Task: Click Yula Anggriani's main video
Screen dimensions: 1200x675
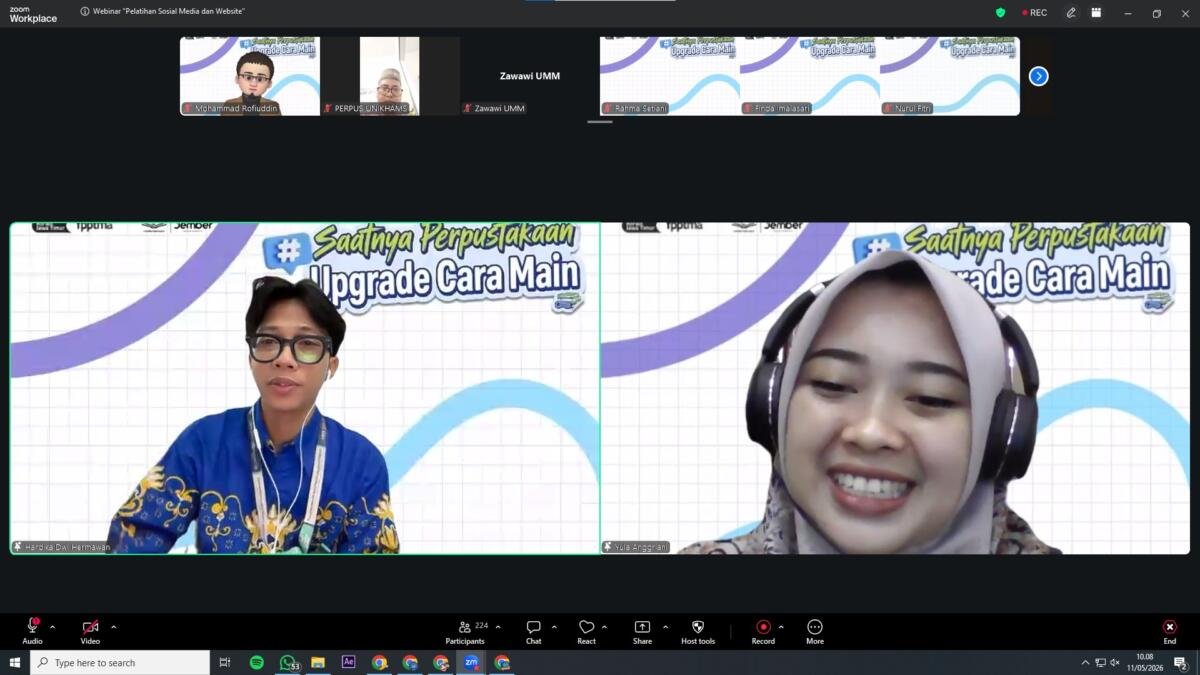Action: click(895, 388)
